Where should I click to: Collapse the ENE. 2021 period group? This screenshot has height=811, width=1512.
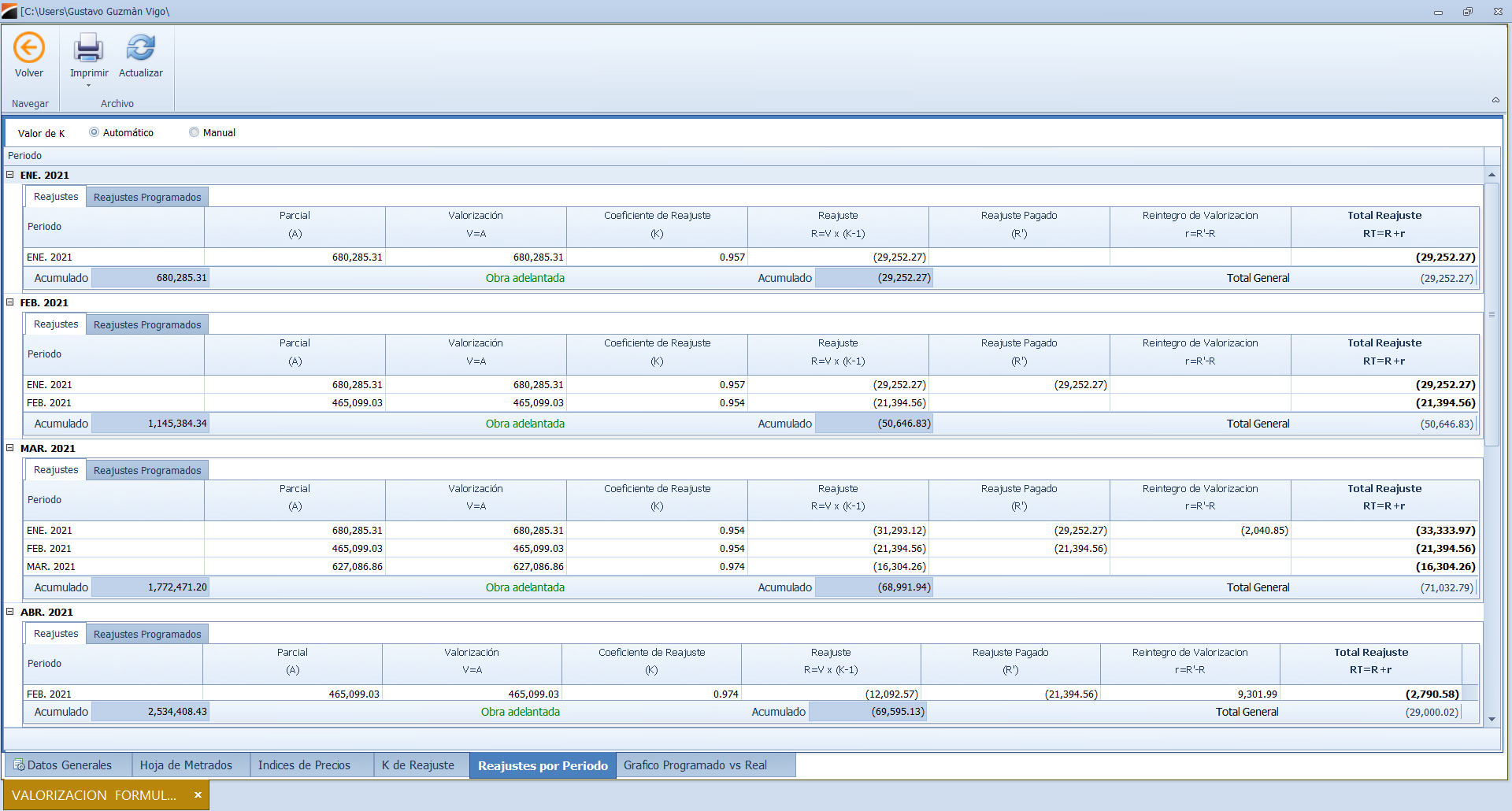pos(10,175)
